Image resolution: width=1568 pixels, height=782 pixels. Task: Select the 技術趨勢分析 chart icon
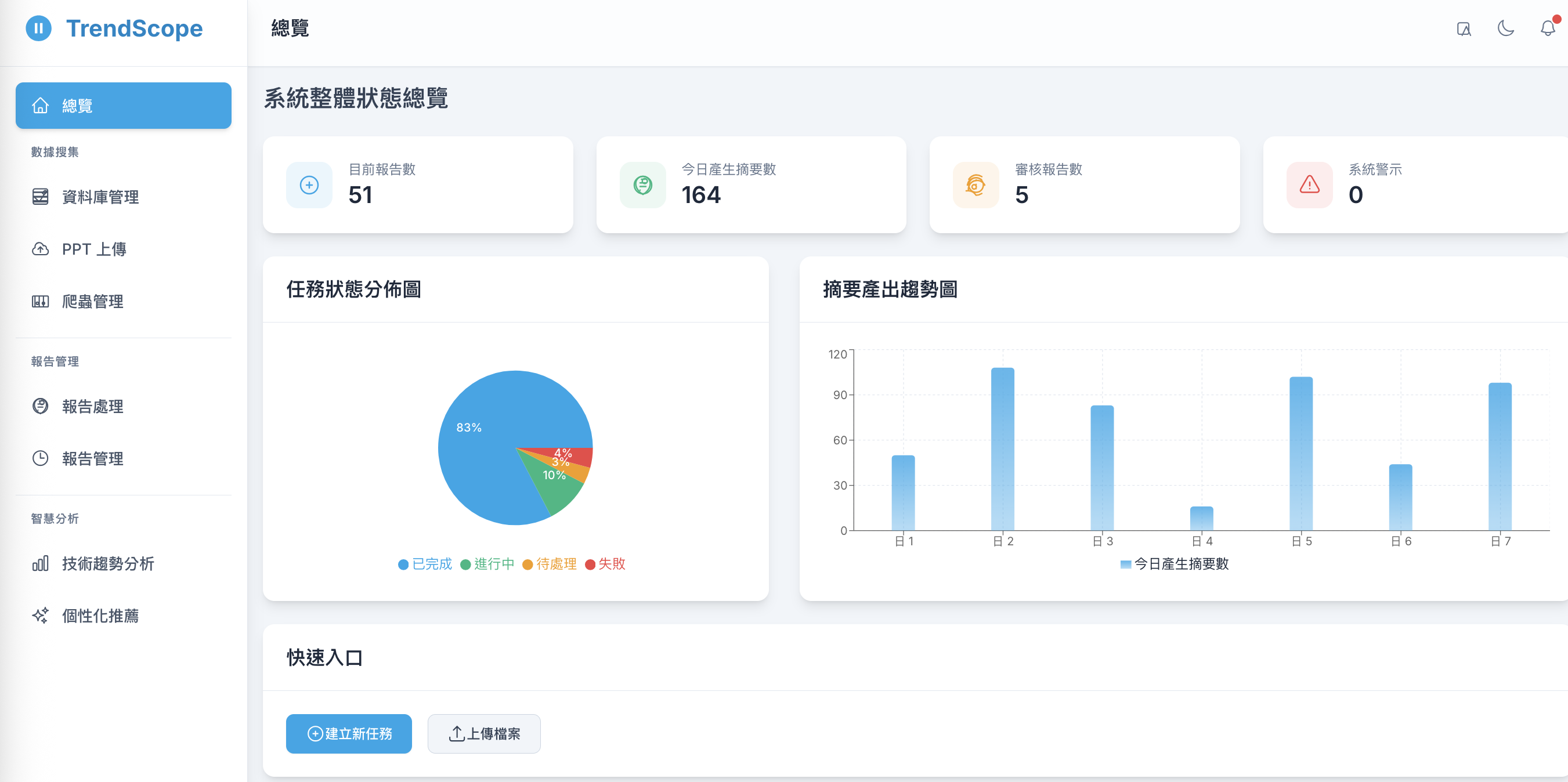click(40, 564)
